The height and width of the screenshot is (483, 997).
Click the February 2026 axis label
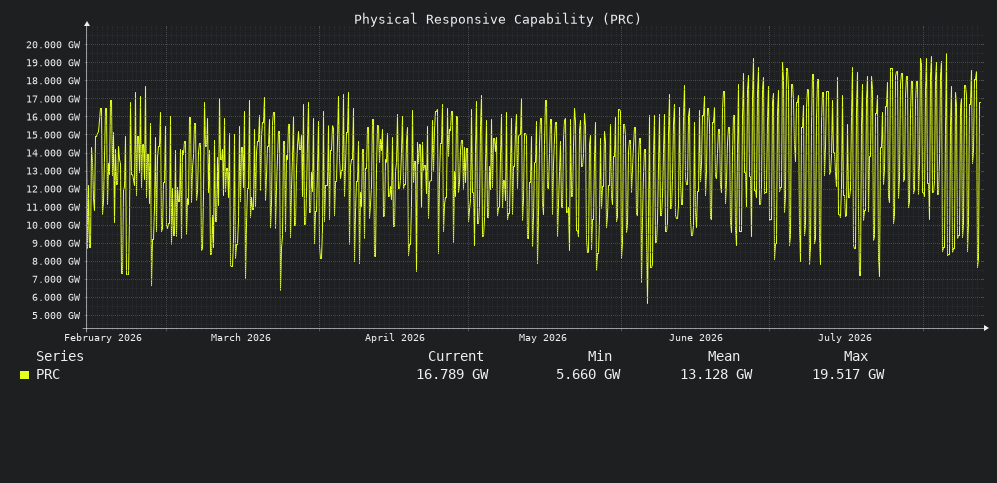103,337
